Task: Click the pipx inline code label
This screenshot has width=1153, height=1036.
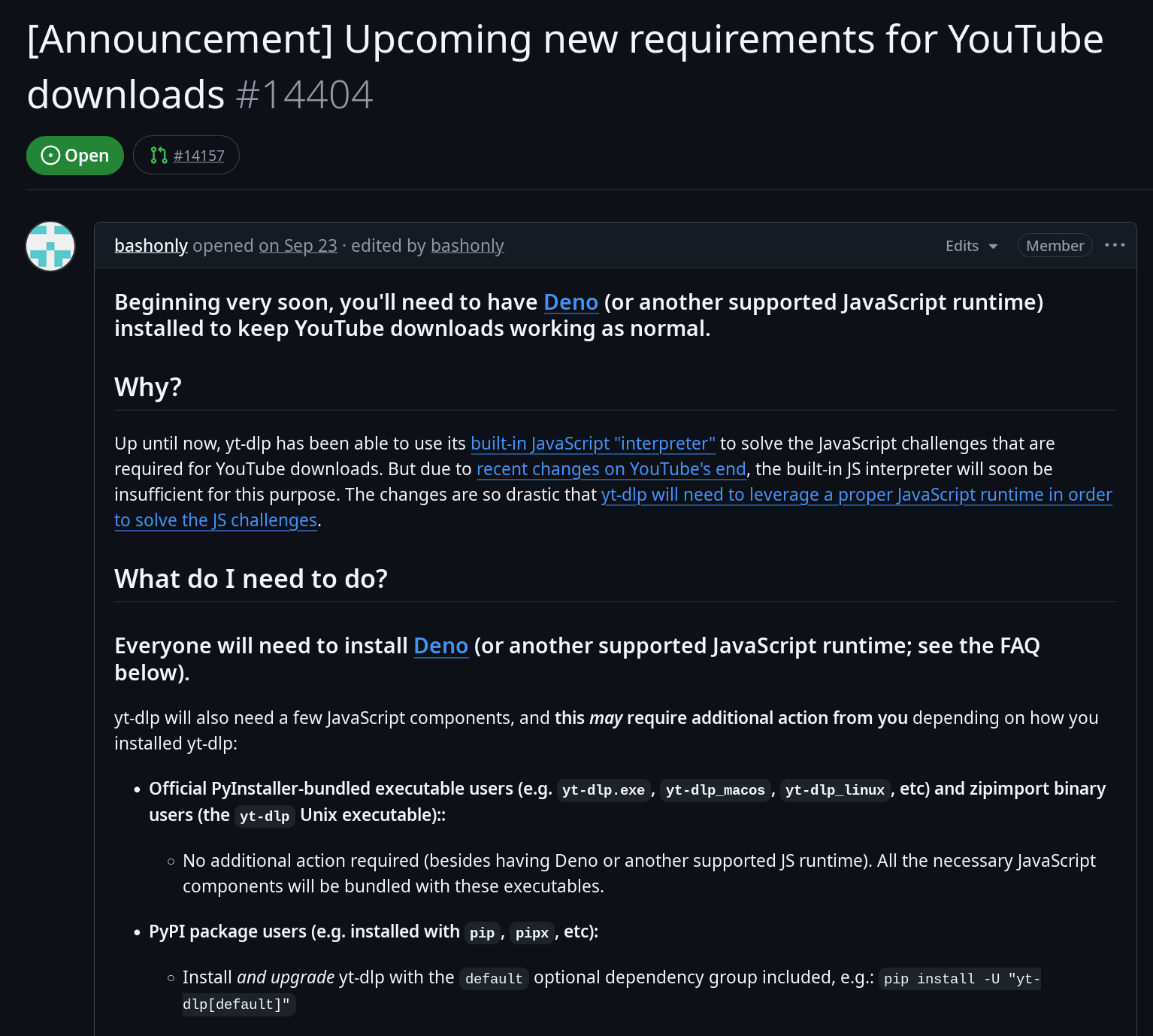Action: [531, 933]
